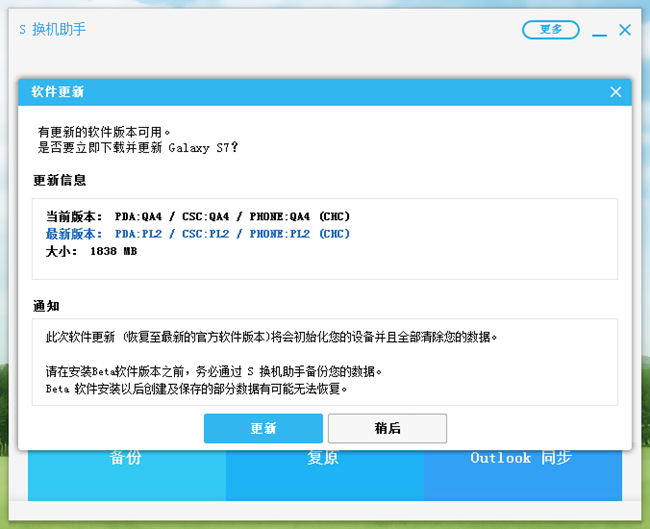Click the 软件更新 dialog title bar
The width and height of the screenshot is (650, 529).
(300, 92)
